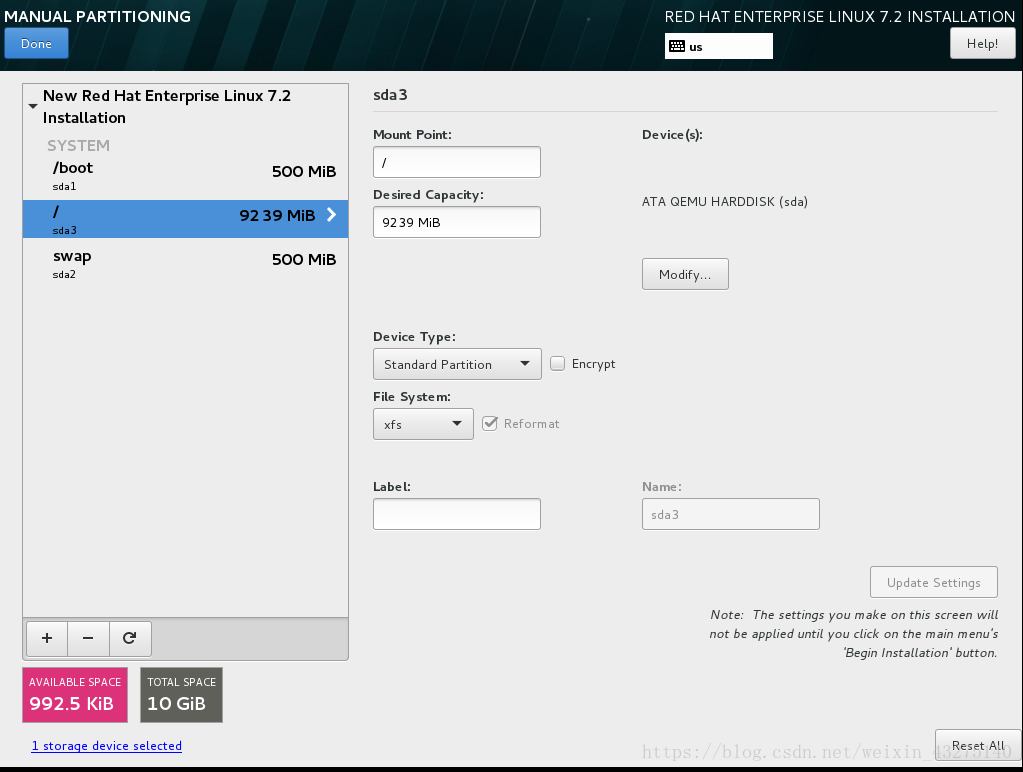Click Reset All button
Image resolution: width=1023 pixels, height=772 pixels.
coord(978,745)
